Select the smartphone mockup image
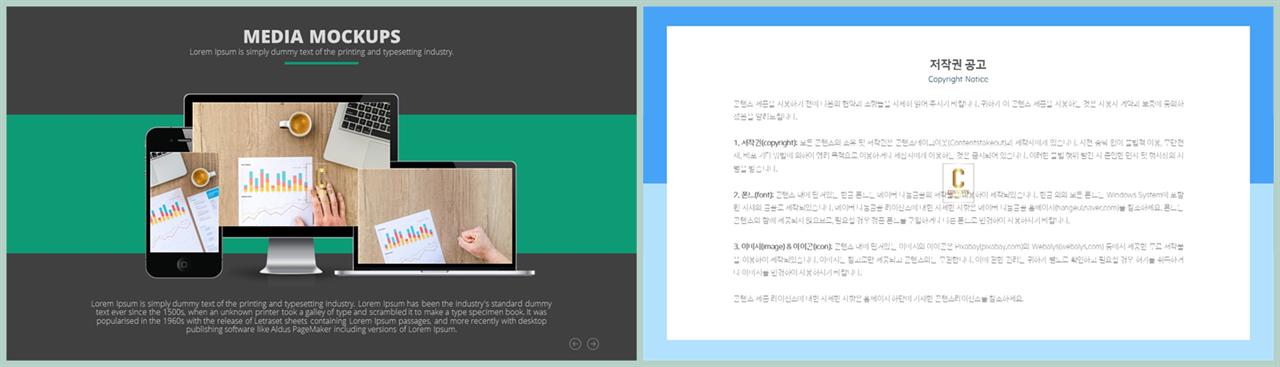Viewport: 1280px width, 367px height. pyautogui.click(x=183, y=202)
